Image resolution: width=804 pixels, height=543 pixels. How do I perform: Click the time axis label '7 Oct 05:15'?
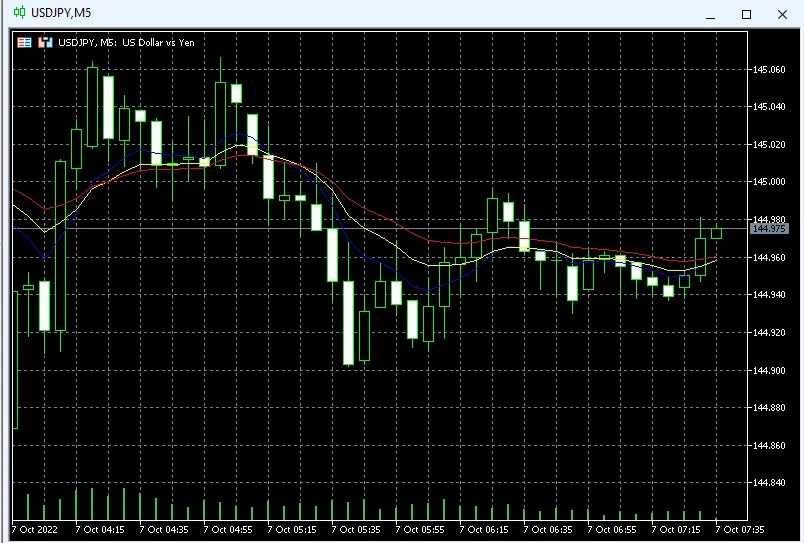coord(292,529)
